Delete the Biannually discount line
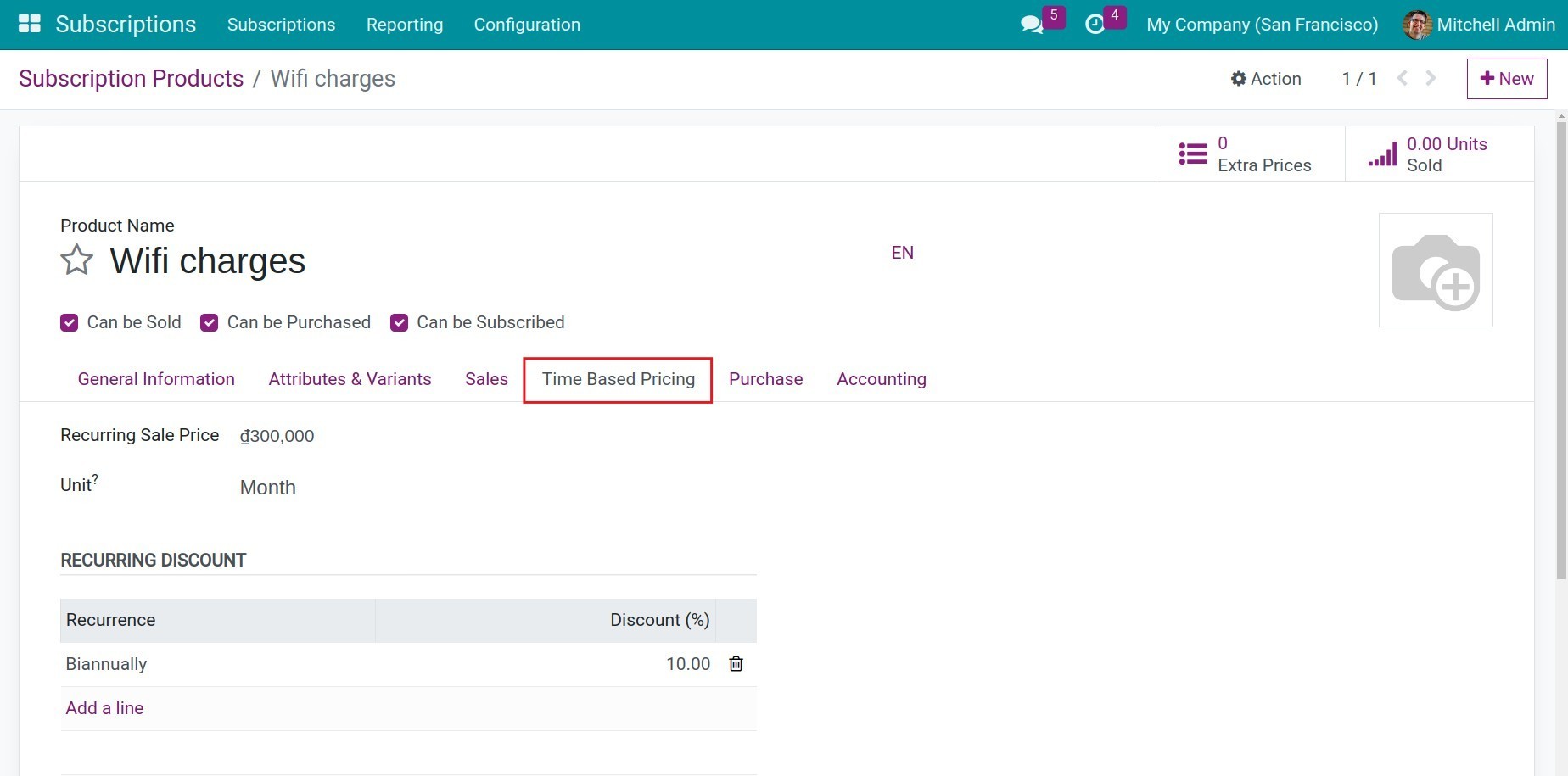 point(736,664)
